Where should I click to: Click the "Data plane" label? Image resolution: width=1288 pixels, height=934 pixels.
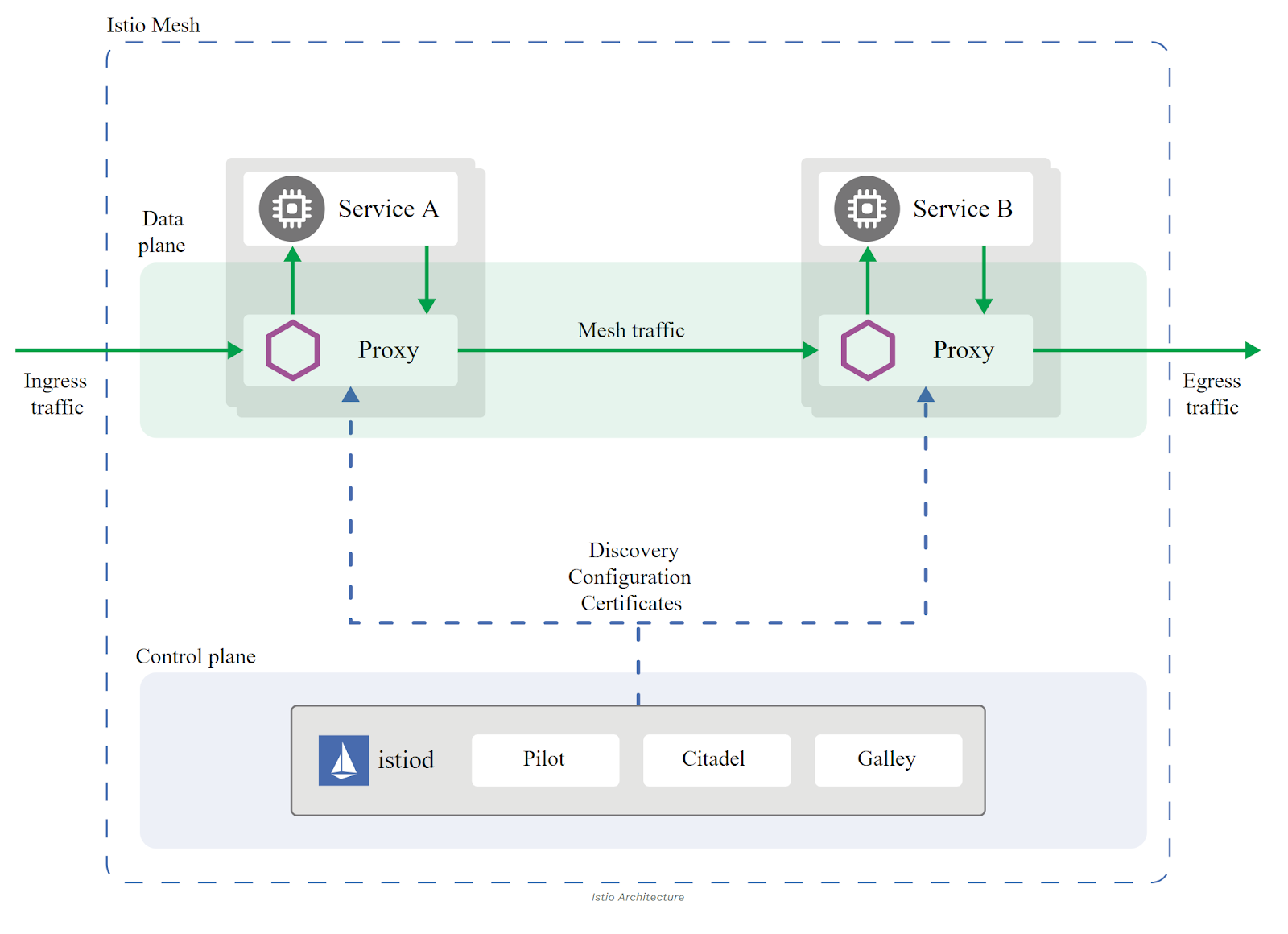(x=162, y=232)
